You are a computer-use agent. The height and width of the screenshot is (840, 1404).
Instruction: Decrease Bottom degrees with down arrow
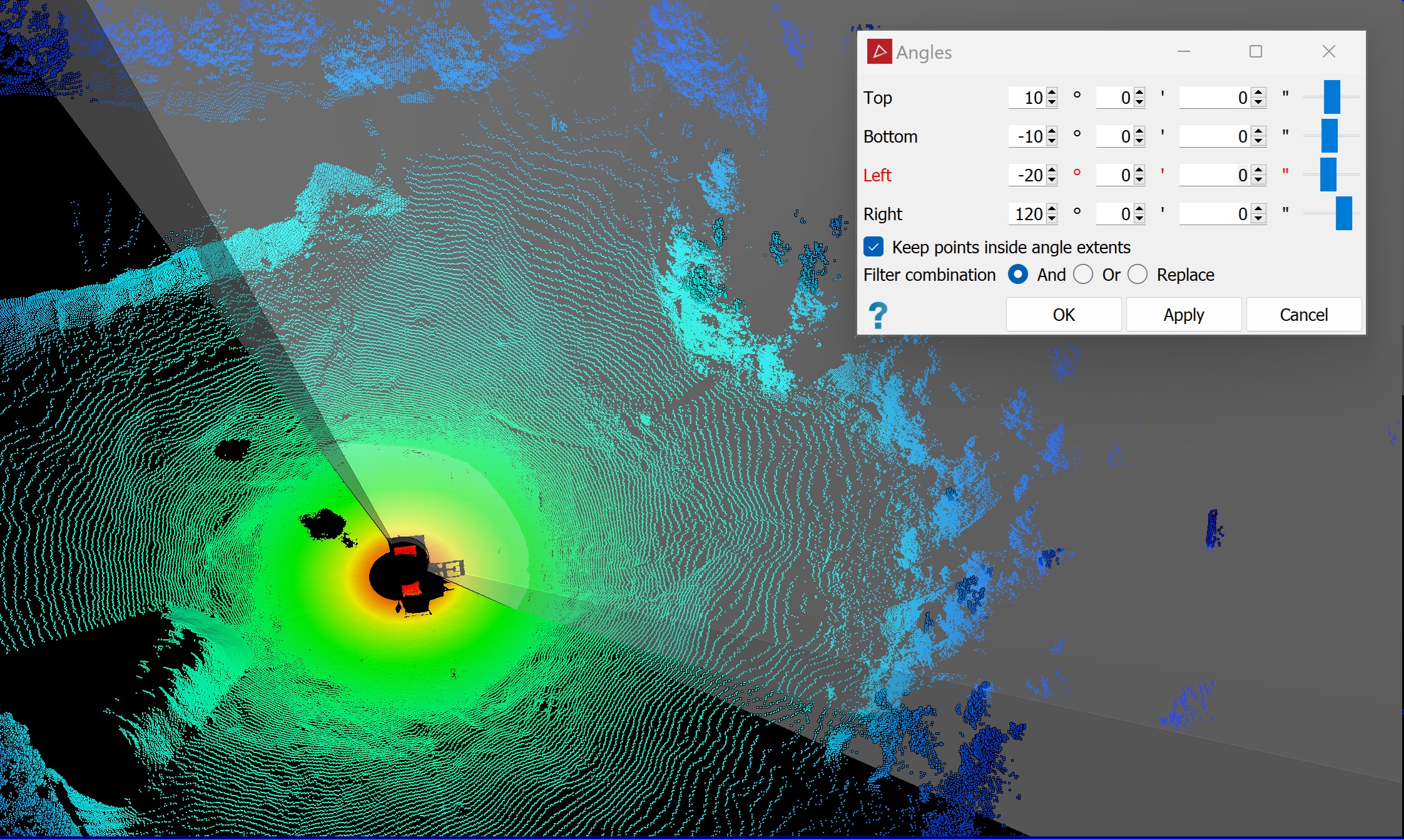click(x=1052, y=141)
